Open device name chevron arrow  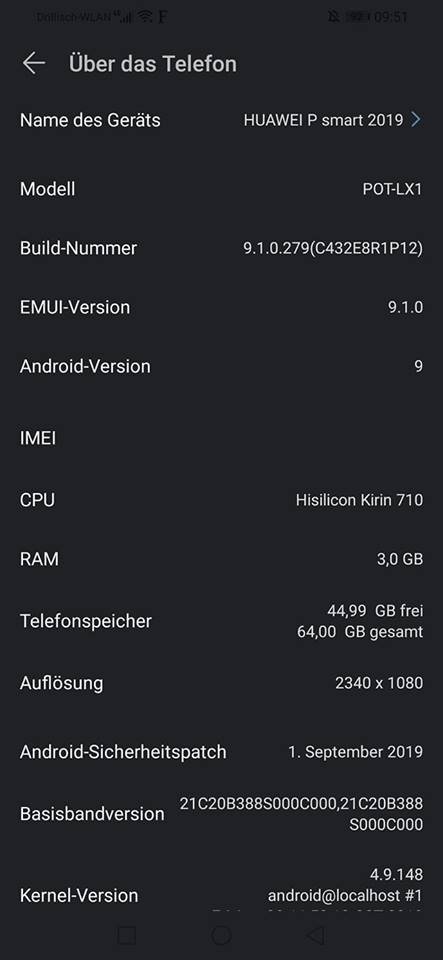(x=416, y=119)
